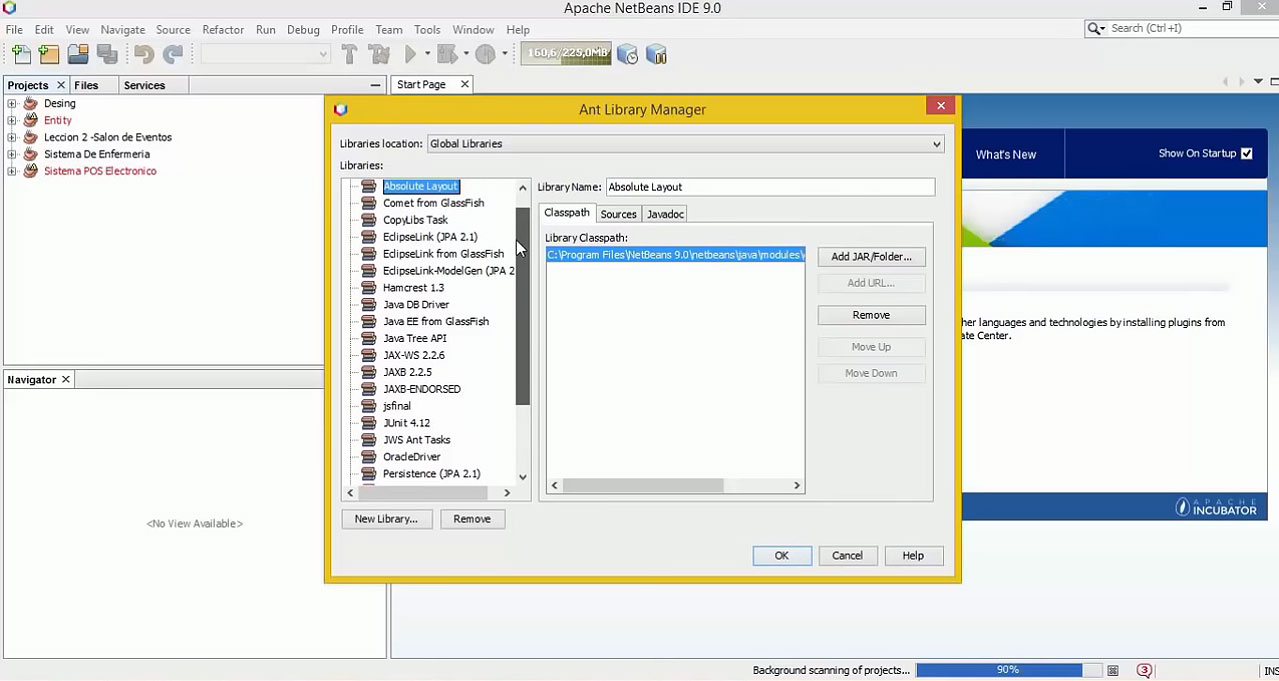This screenshot has height=681, width=1279.
Task: Expand the Entity project tree node
Action: tap(12, 120)
